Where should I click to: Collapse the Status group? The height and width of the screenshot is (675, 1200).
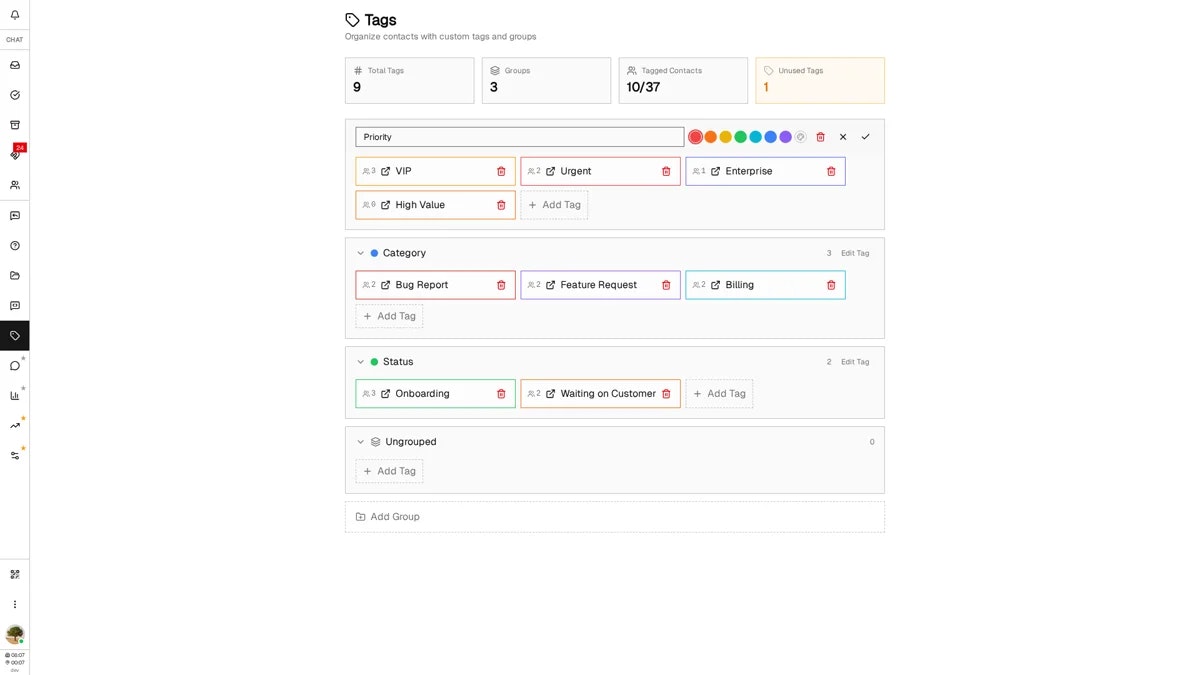pos(360,361)
